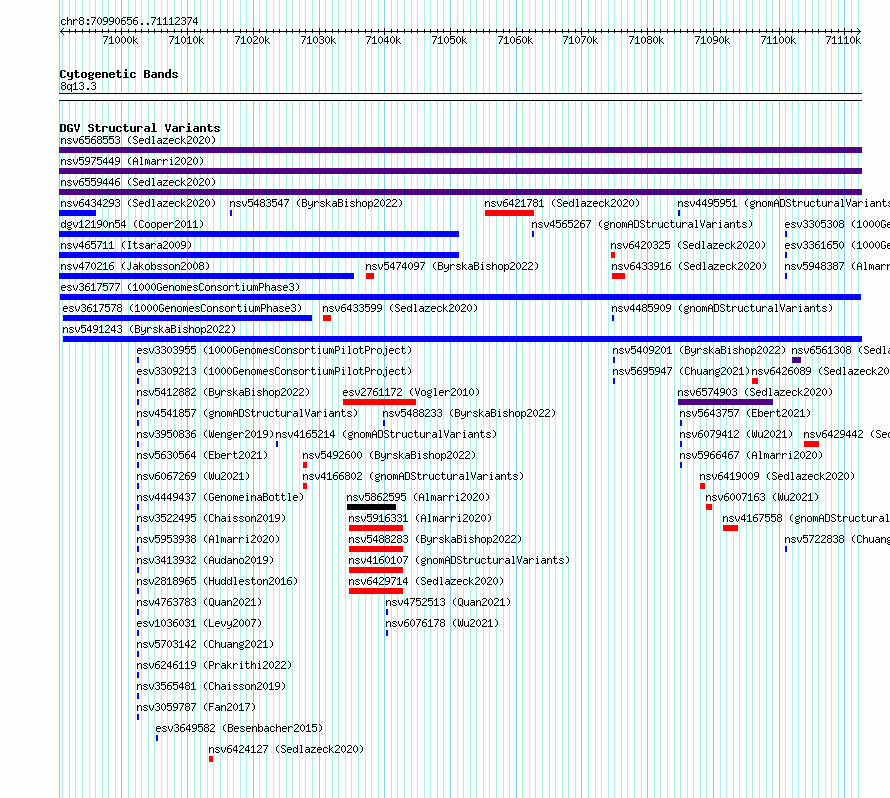Click nsv6429714 (Sedlazeck2020) red bar
890x798 pixels.
coord(376,591)
